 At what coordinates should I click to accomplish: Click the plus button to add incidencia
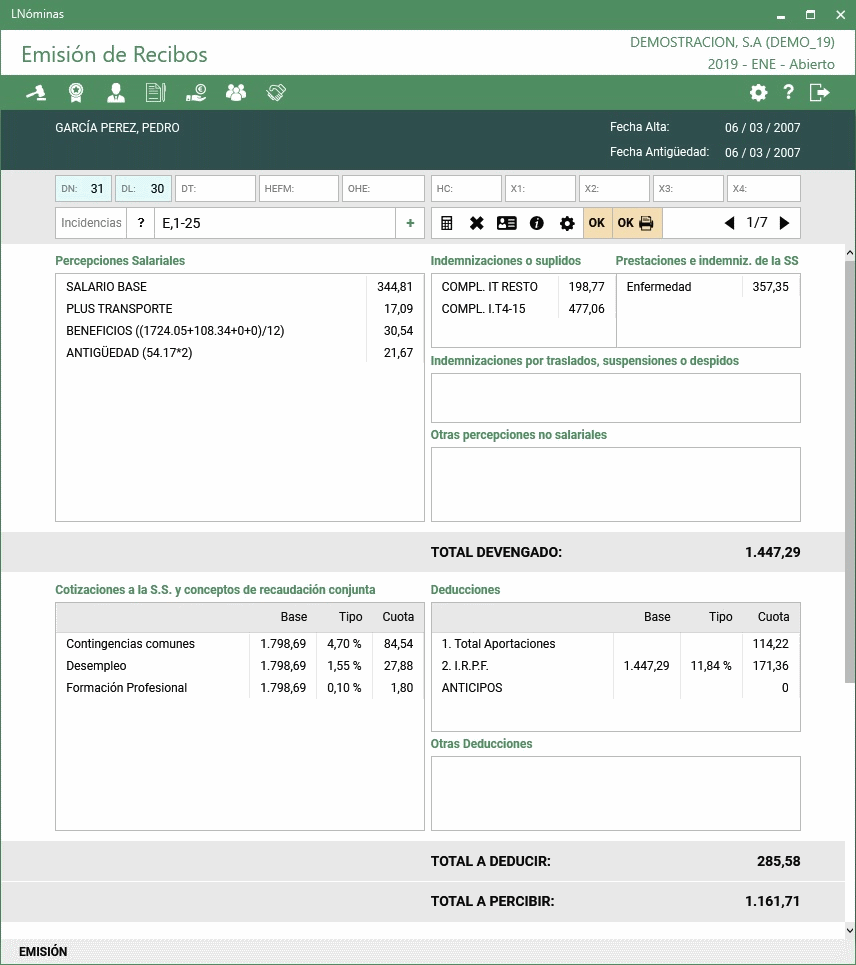[x=410, y=223]
